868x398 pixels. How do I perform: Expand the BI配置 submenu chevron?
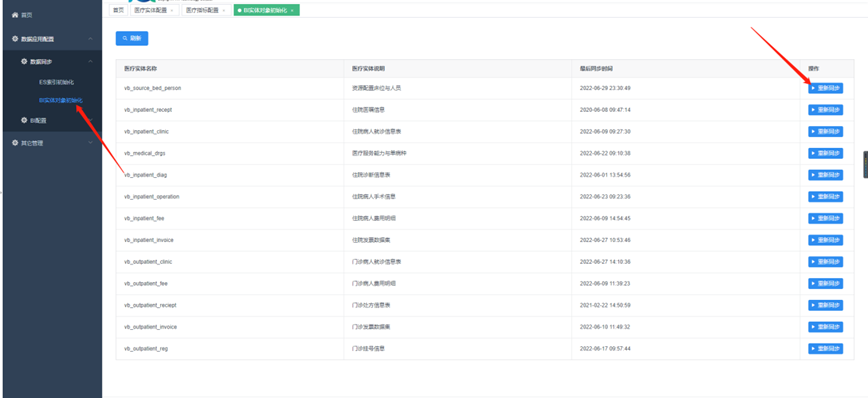(x=90, y=120)
